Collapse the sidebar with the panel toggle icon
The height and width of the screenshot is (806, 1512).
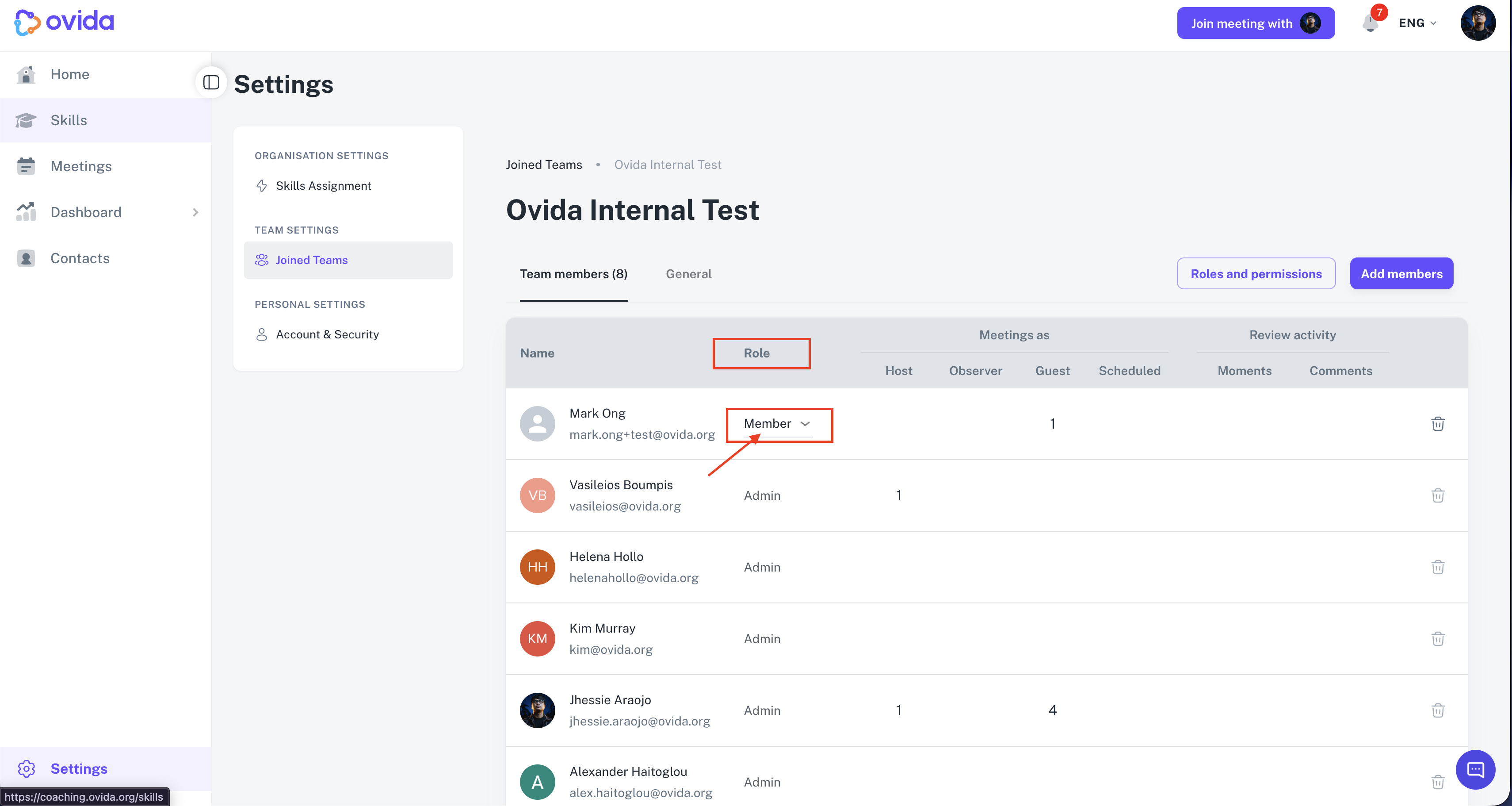[x=211, y=82]
